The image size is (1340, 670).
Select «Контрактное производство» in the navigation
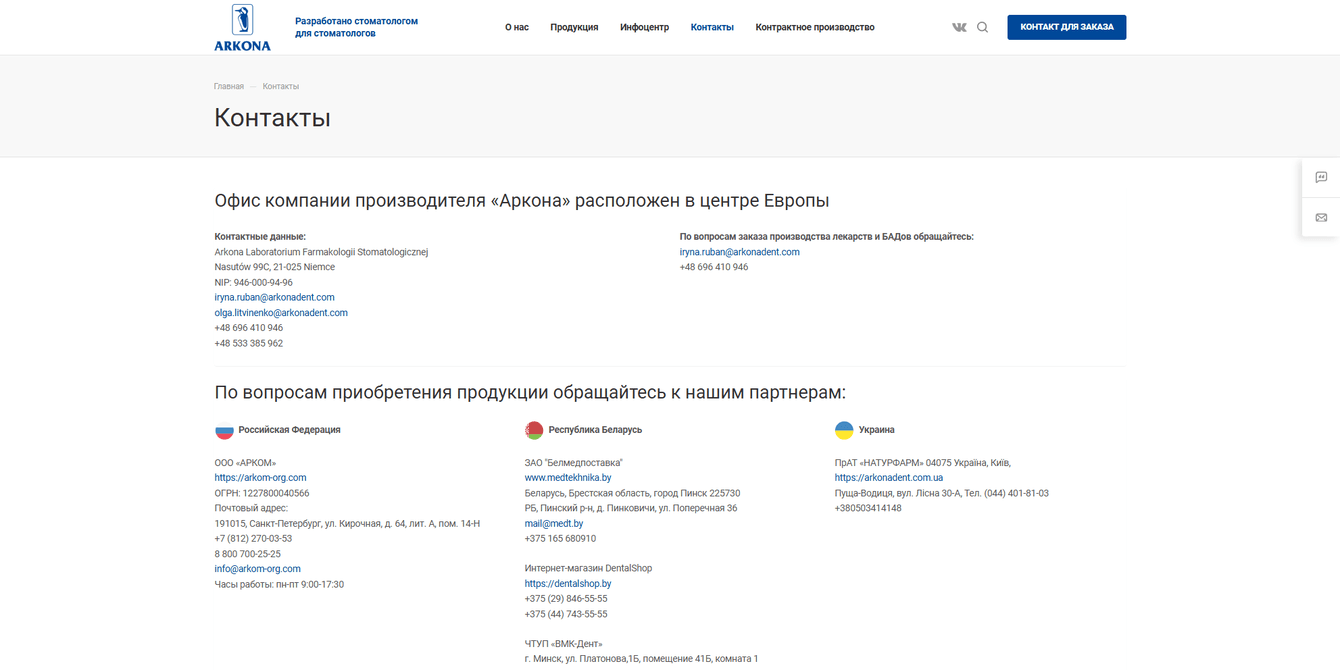point(815,28)
